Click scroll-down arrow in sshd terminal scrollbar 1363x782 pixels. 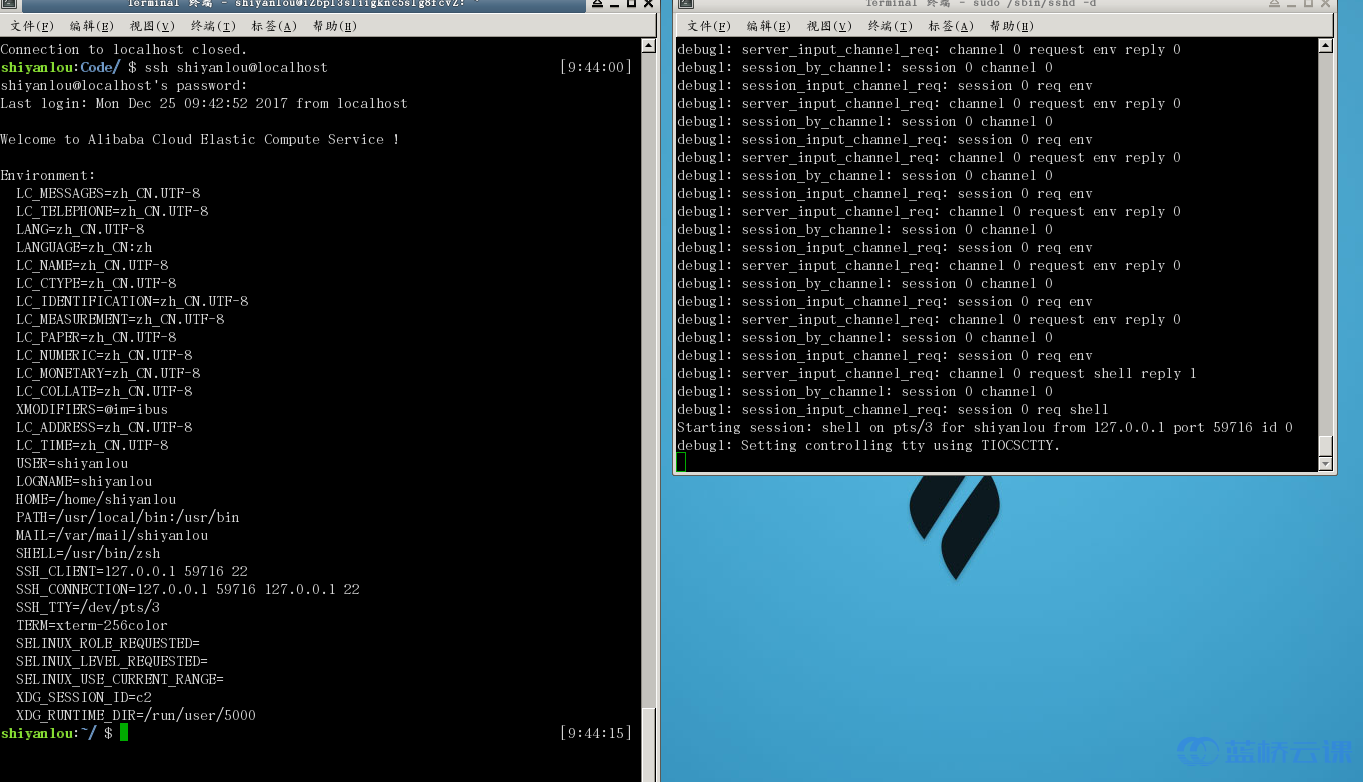point(1326,464)
